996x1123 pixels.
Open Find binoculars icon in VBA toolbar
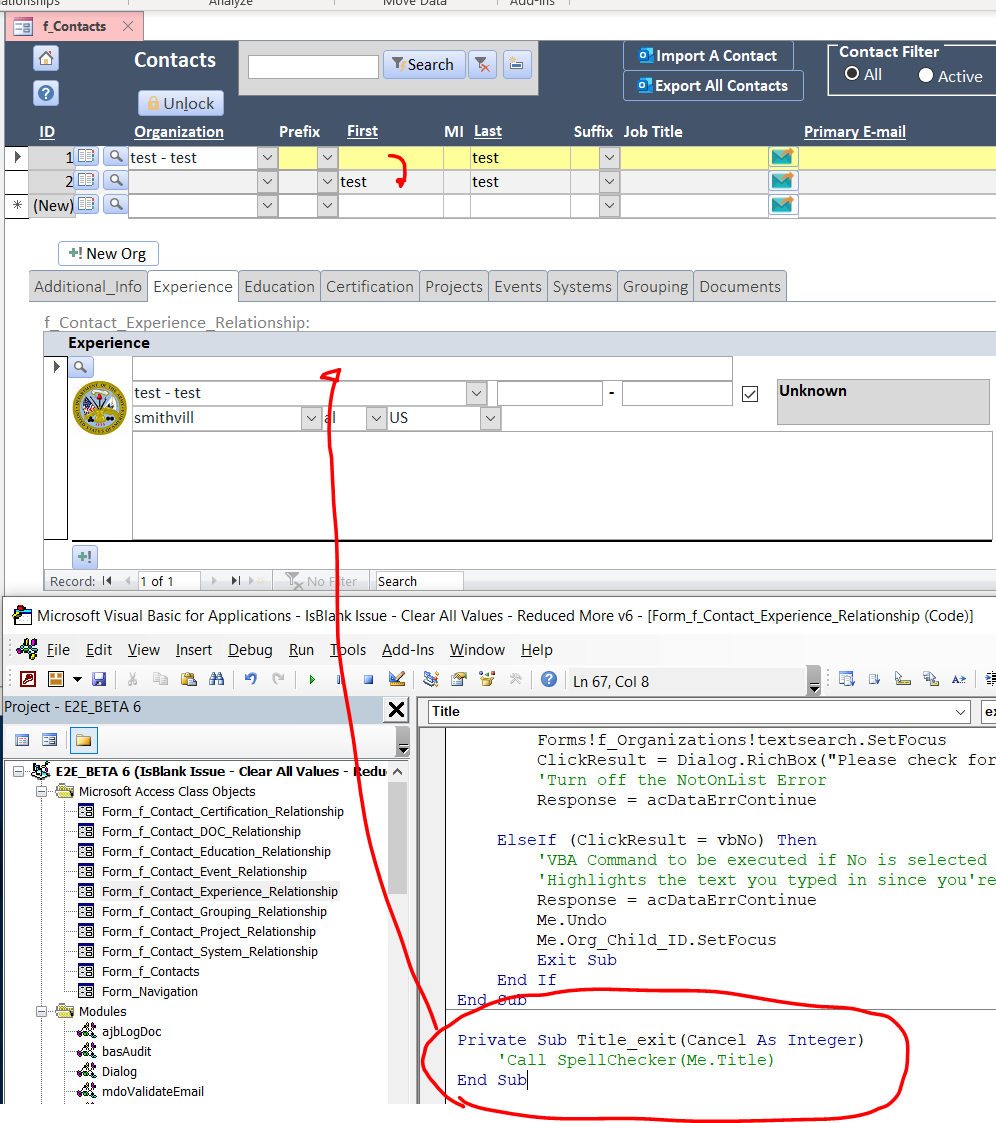pyautogui.click(x=216, y=679)
